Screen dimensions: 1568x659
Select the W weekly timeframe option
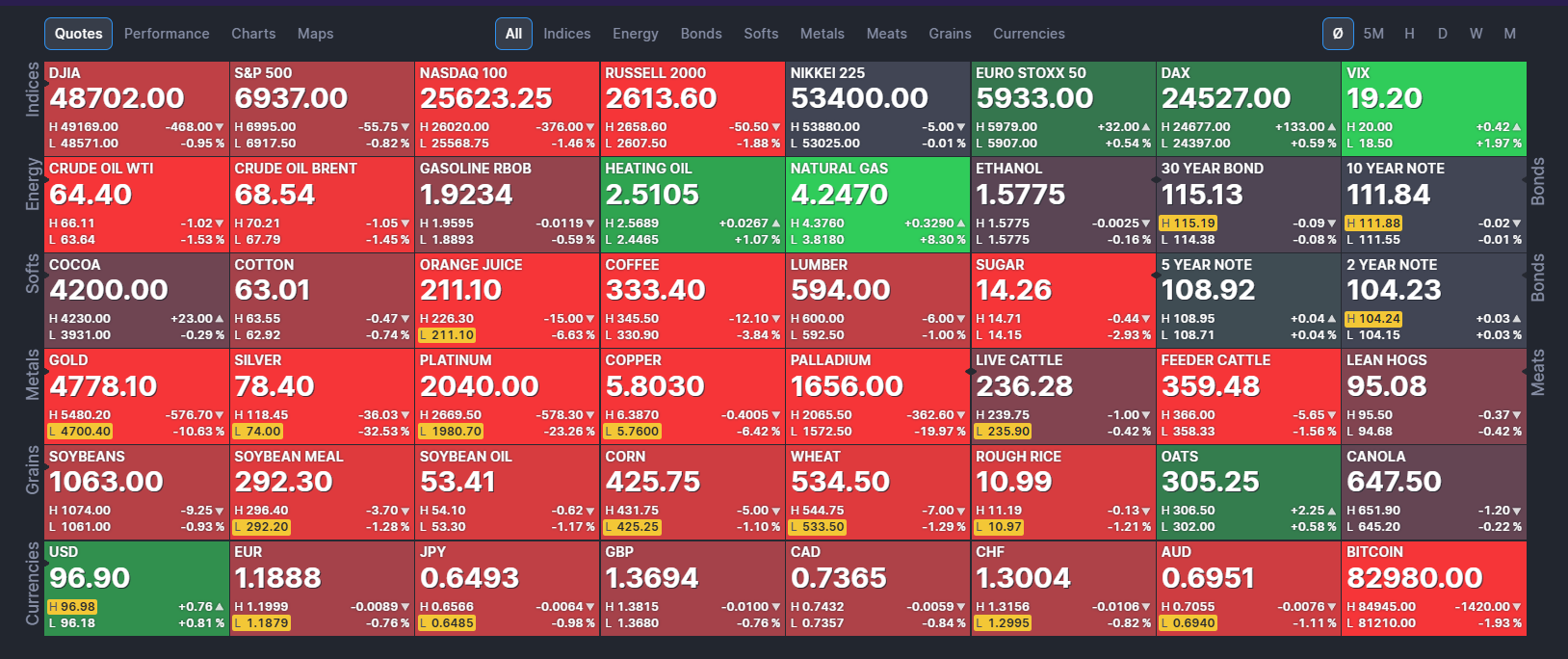(1476, 34)
